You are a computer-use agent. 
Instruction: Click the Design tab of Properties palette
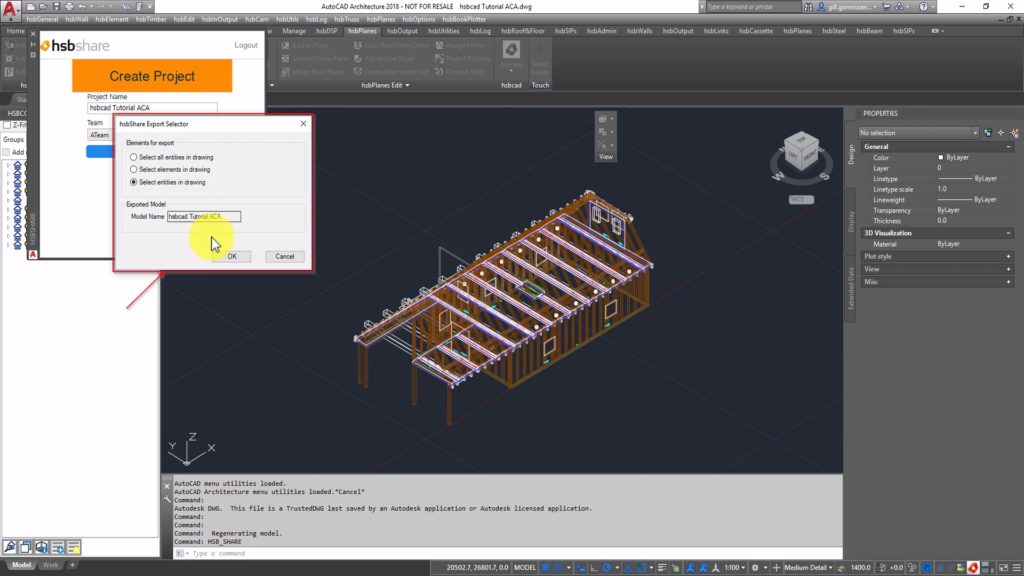click(x=851, y=154)
